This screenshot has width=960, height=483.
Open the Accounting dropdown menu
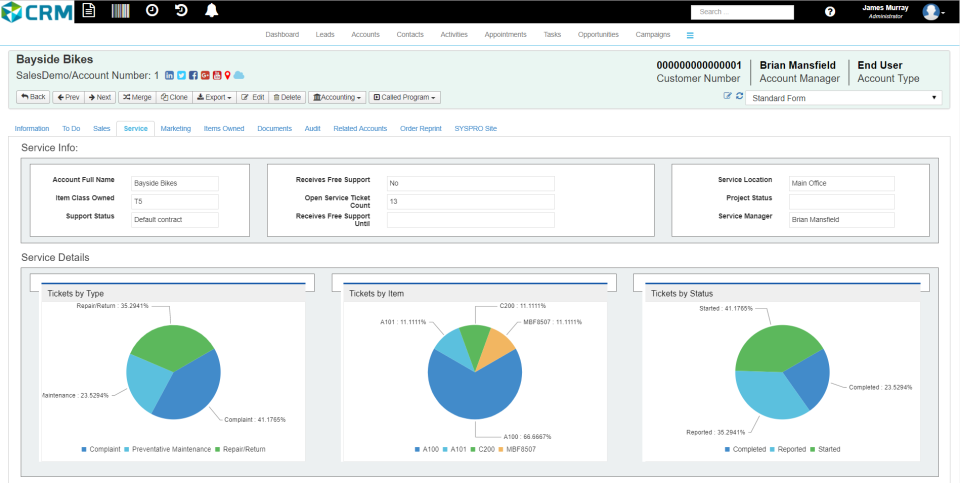click(337, 97)
